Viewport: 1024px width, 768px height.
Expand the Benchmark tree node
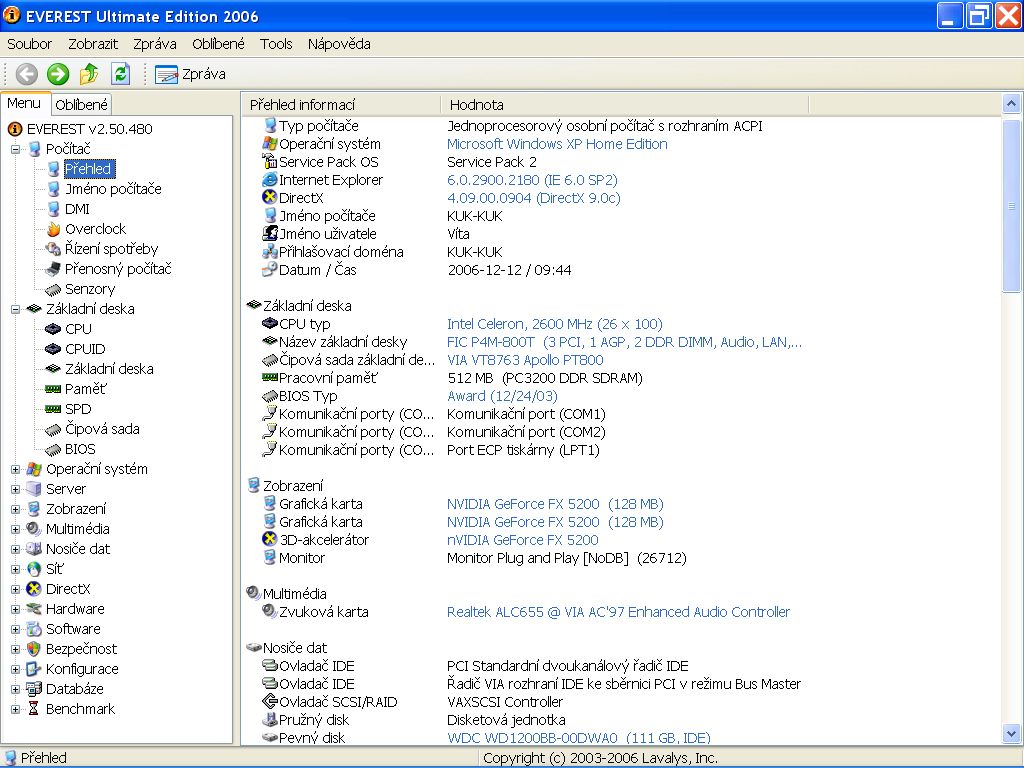(16, 709)
